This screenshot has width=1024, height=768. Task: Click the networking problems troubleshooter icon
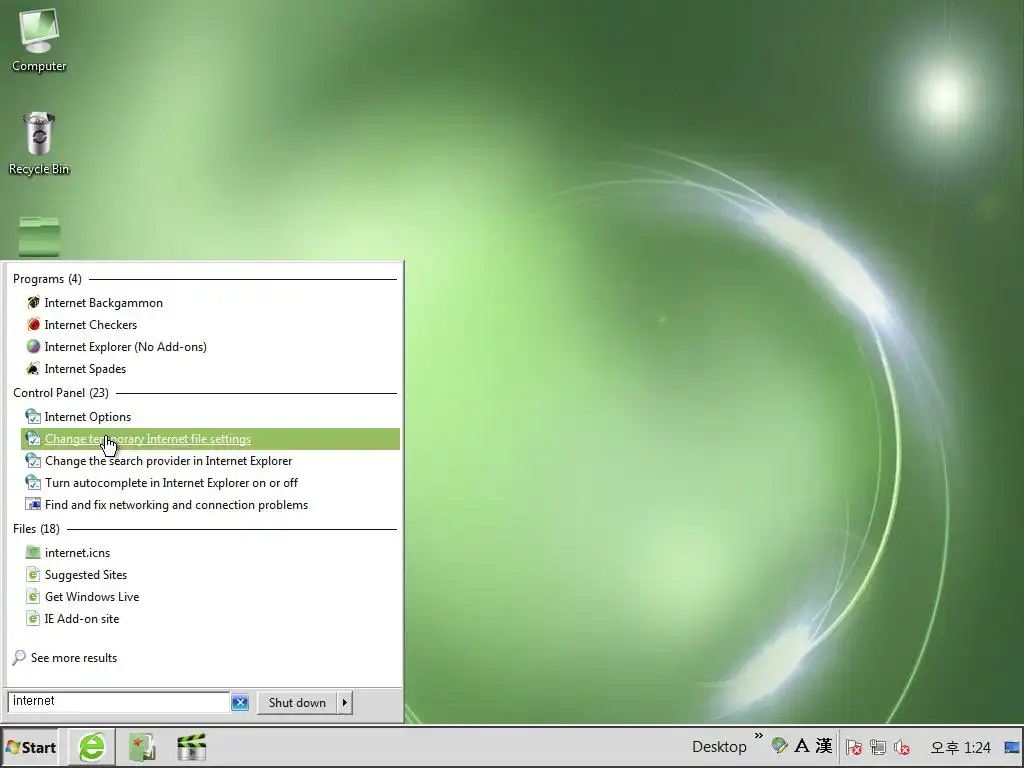click(33, 504)
